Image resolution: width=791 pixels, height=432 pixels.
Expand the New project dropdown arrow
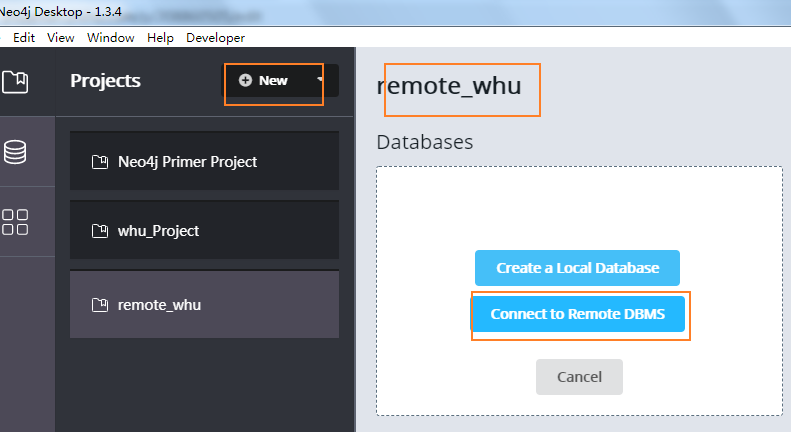(x=320, y=80)
